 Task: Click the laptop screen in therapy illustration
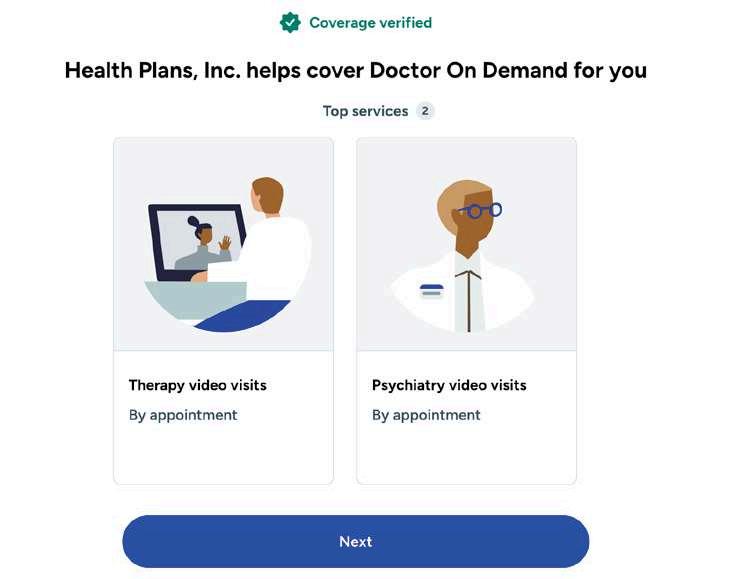197,243
